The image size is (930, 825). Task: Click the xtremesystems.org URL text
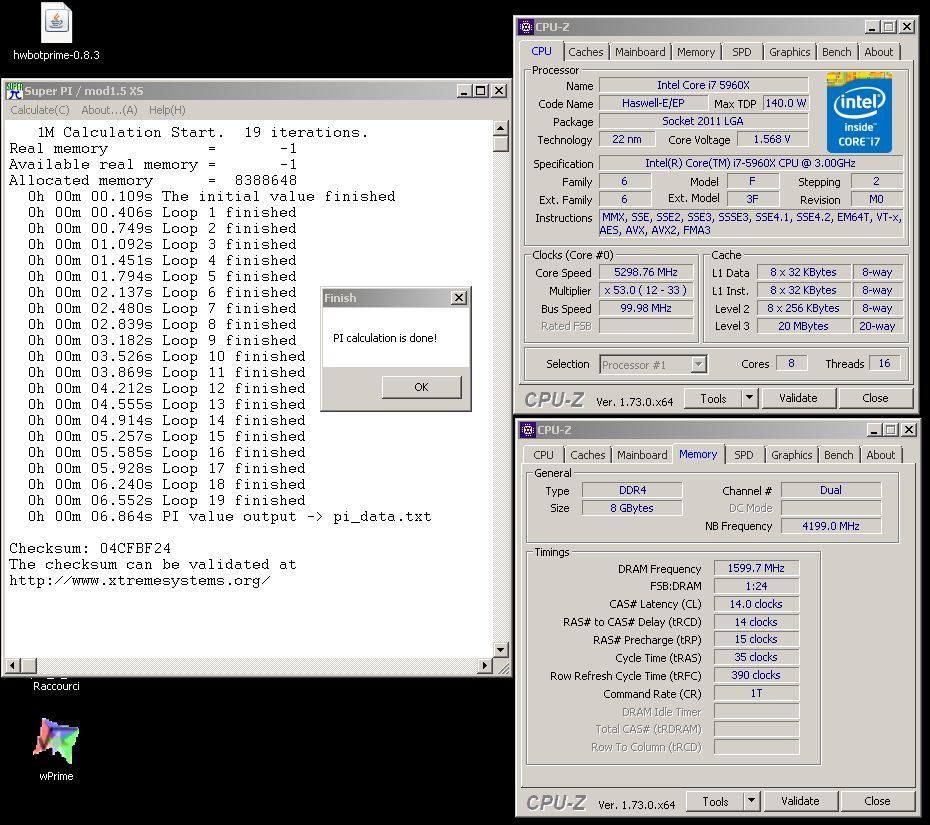click(x=139, y=581)
